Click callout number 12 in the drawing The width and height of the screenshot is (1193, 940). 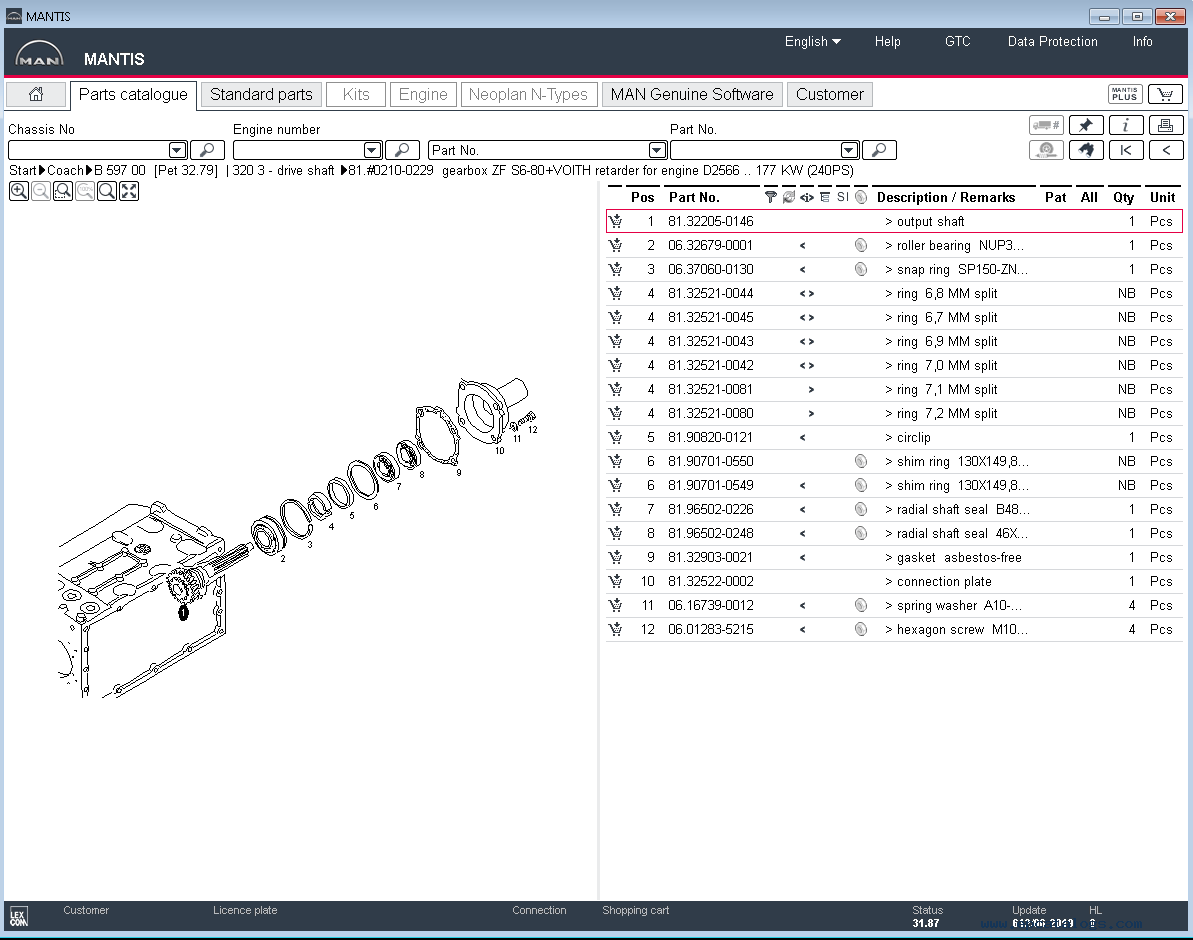click(x=533, y=430)
